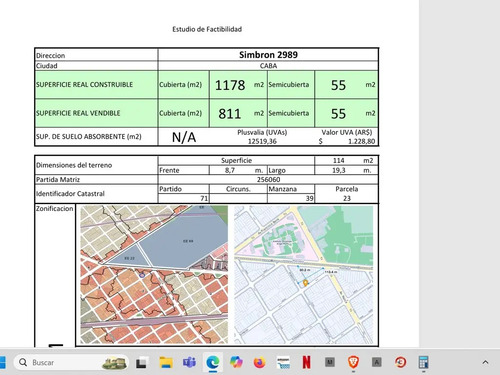This screenshot has width=500, height=375.
Task: Click the street map image on the right
Action: coord(303,274)
